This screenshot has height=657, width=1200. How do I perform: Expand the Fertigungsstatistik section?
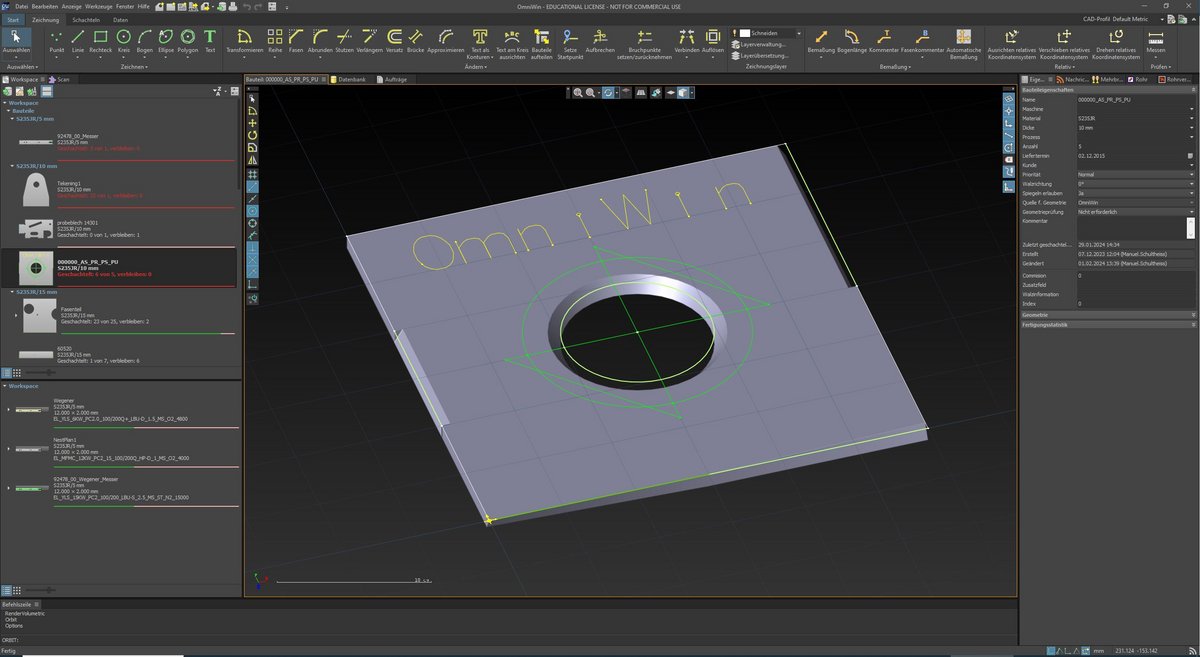[1107, 325]
